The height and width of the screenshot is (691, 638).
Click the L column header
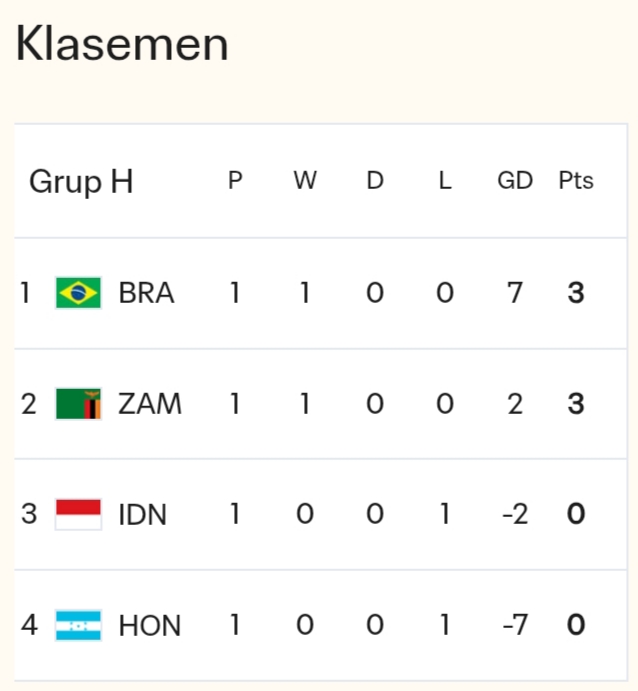(445, 181)
